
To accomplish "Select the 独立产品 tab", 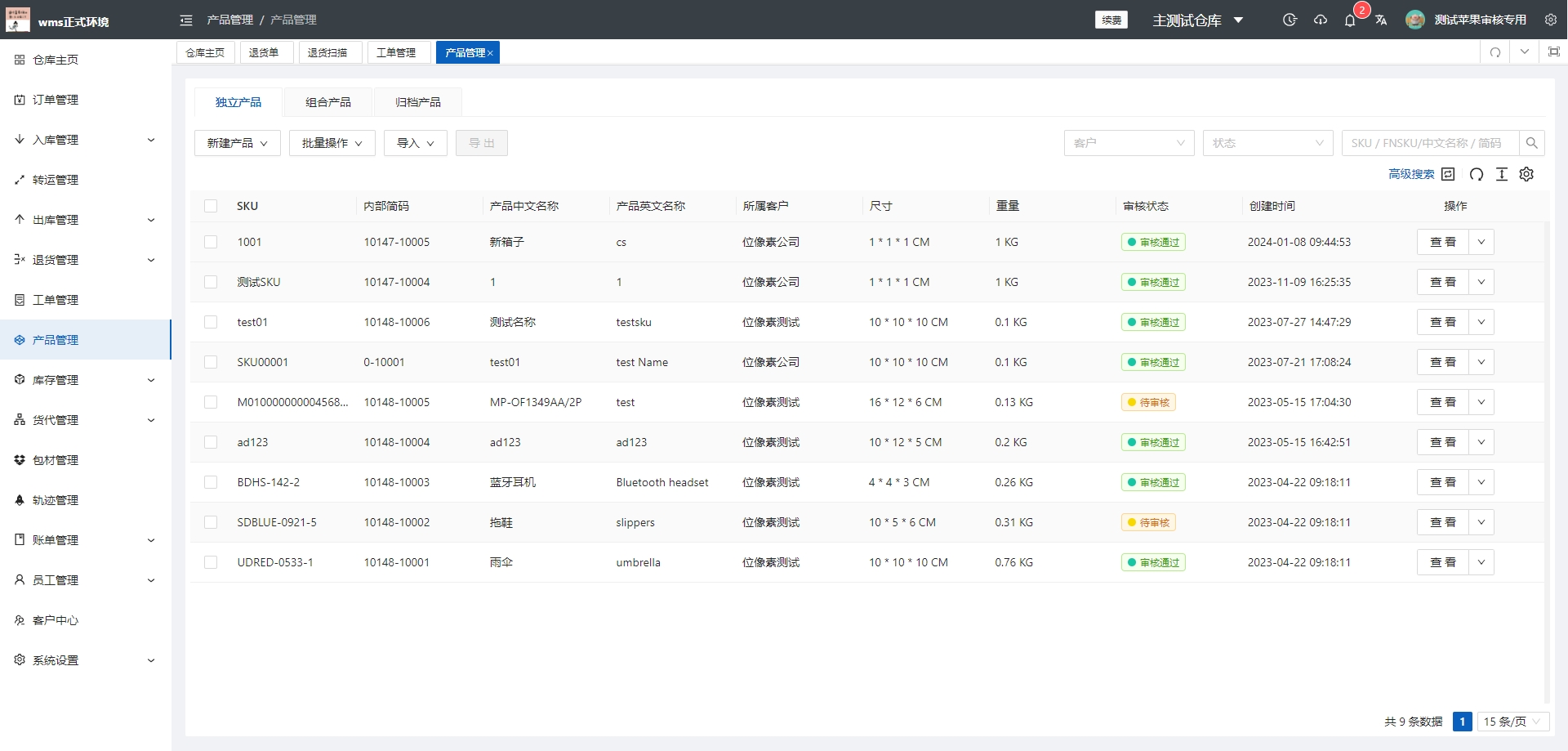I will tap(238, 102).
